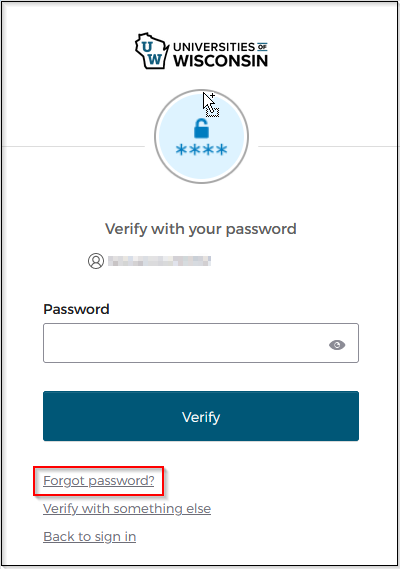
Task: Click the blurred username text
Action: click(159, 261)
